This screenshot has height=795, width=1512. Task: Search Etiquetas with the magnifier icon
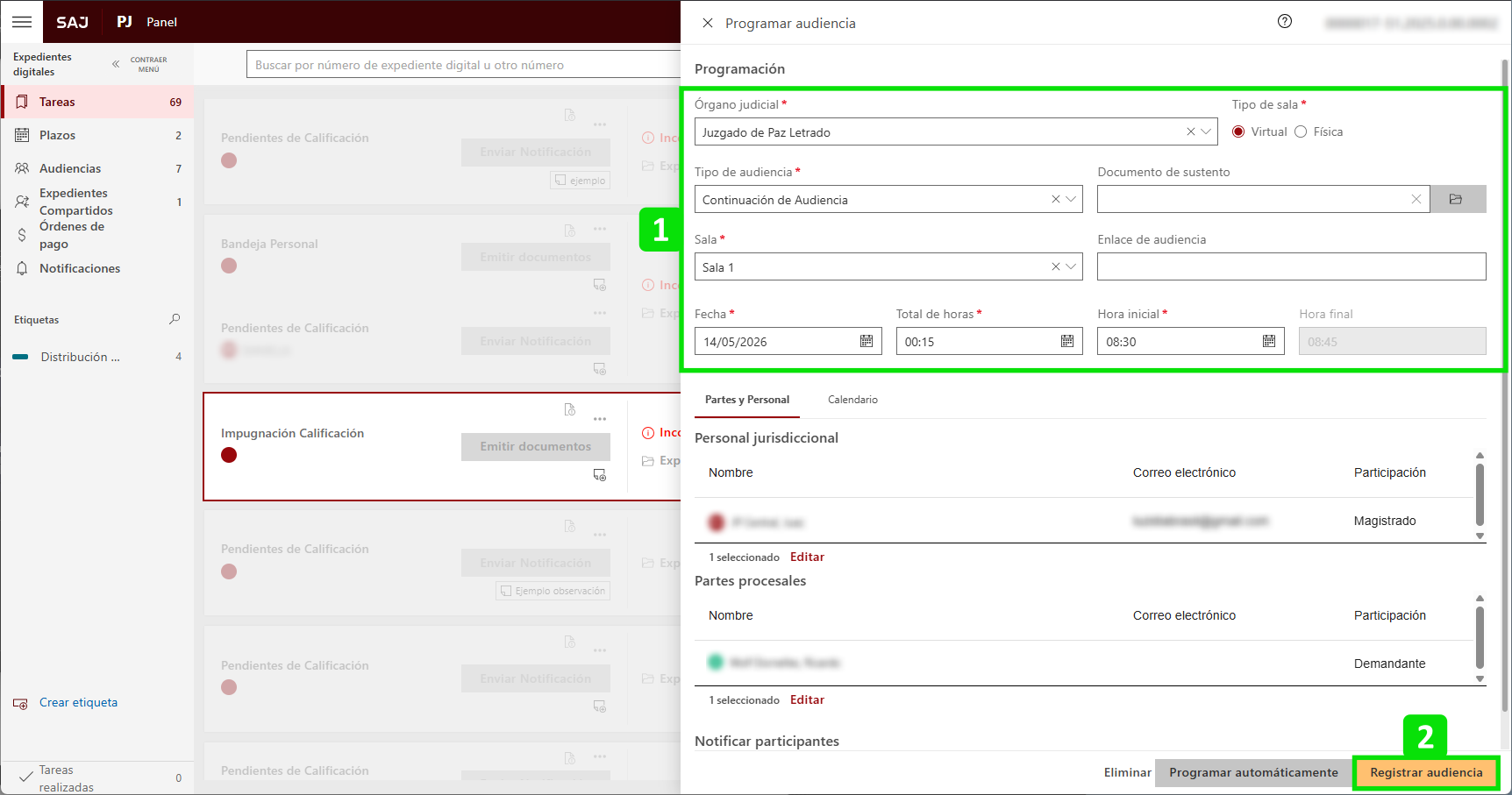coord(175,319)
